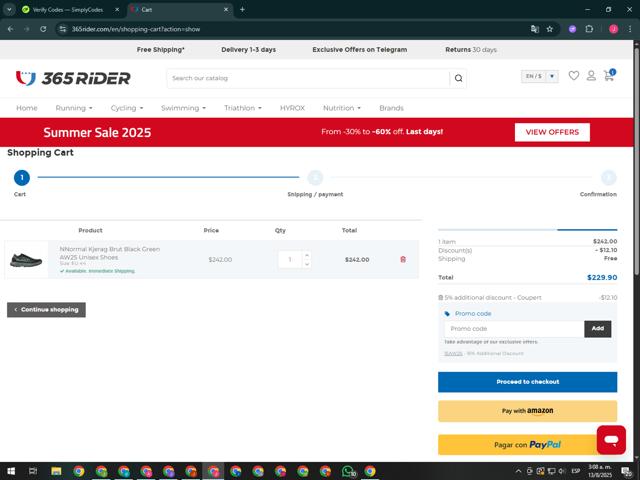Show hidden system tray icons
The height and width of the screenshot is (480, 640).
tap(518, 471)
